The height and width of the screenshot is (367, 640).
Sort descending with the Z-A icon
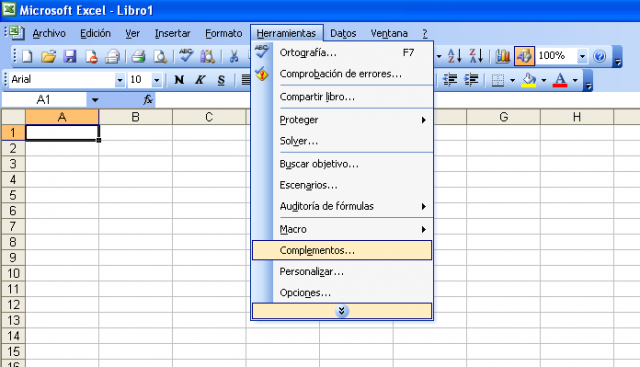[476, 56]
